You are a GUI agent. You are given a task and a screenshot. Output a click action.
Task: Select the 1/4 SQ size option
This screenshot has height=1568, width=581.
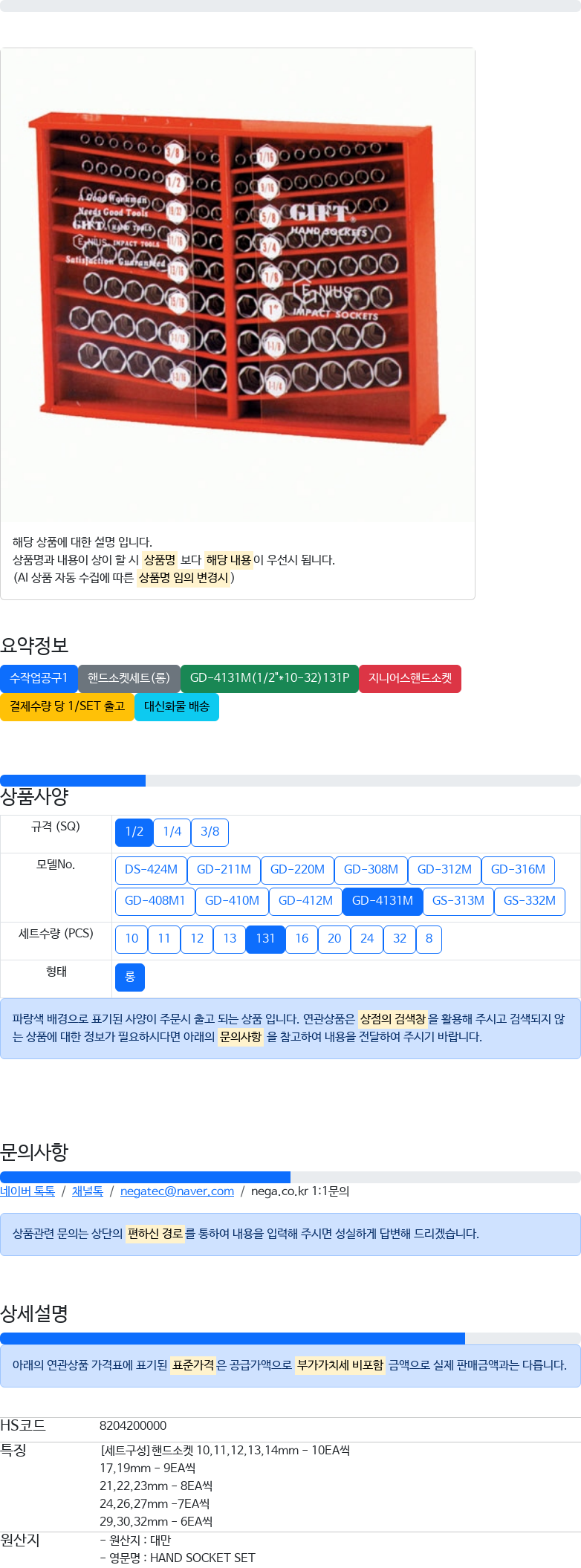coord(172,833)
